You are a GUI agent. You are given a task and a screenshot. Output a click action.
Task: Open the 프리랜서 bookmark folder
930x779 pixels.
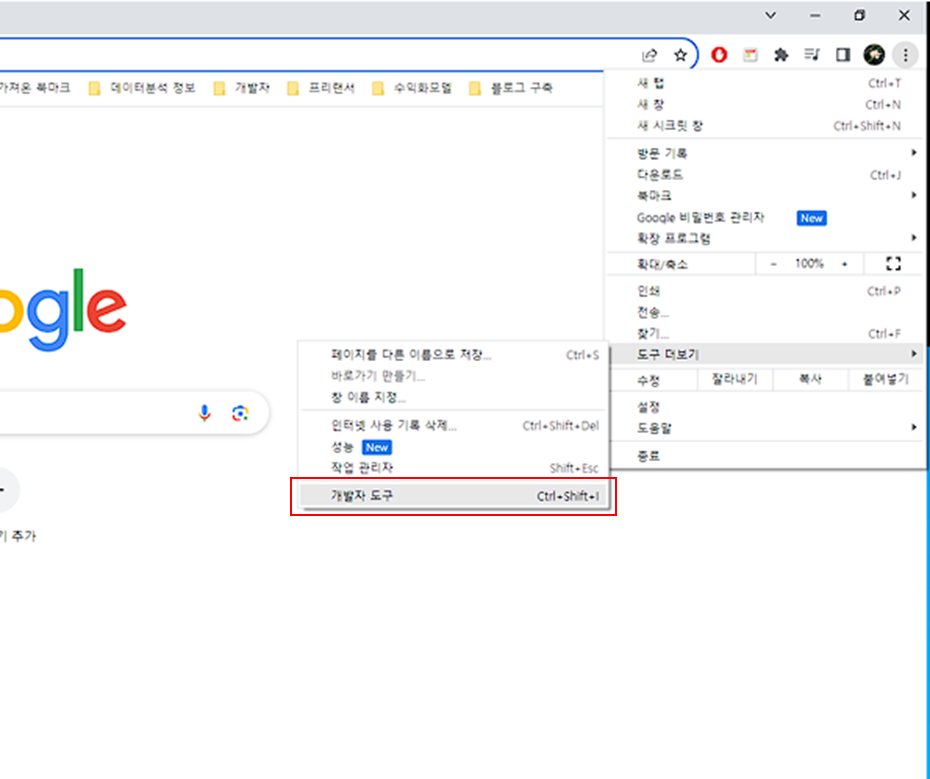pos(321,88)
